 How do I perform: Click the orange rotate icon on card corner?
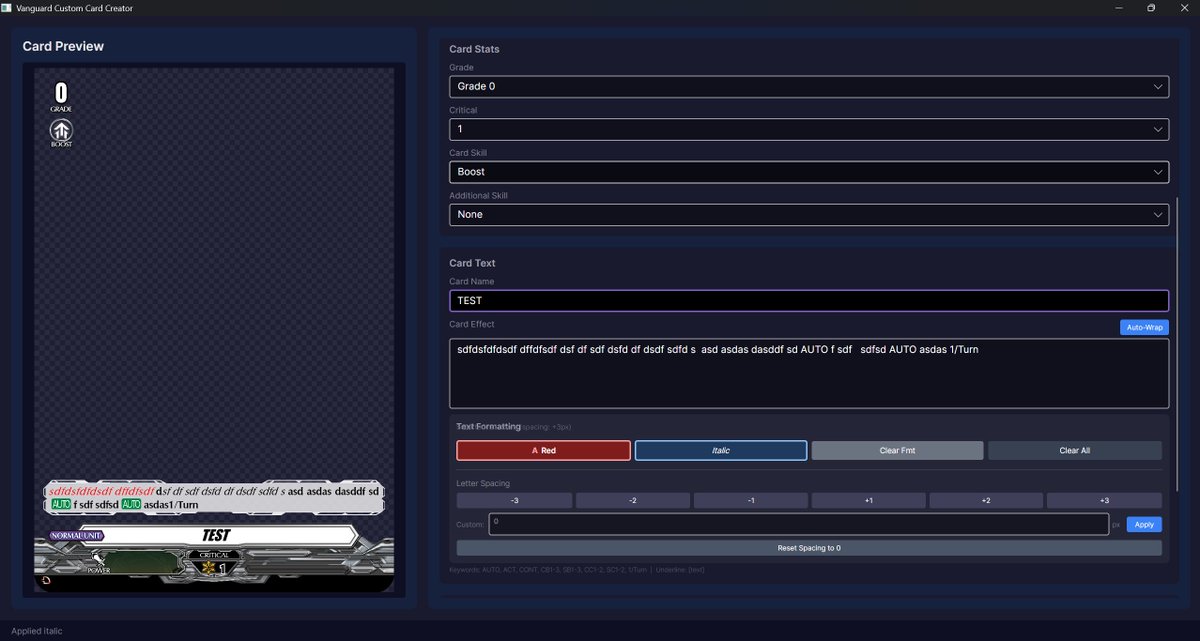[x=47, y=580]
